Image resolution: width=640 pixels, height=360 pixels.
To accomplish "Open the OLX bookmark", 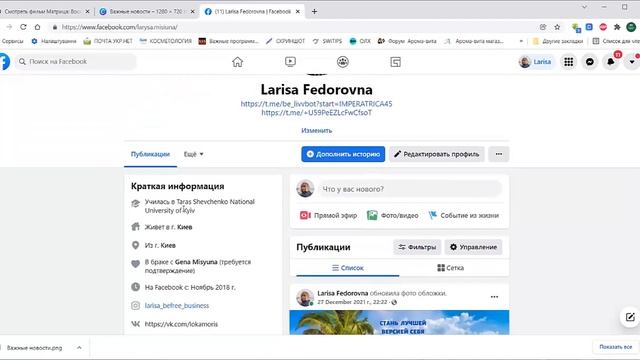I will [x=360, y=41].
